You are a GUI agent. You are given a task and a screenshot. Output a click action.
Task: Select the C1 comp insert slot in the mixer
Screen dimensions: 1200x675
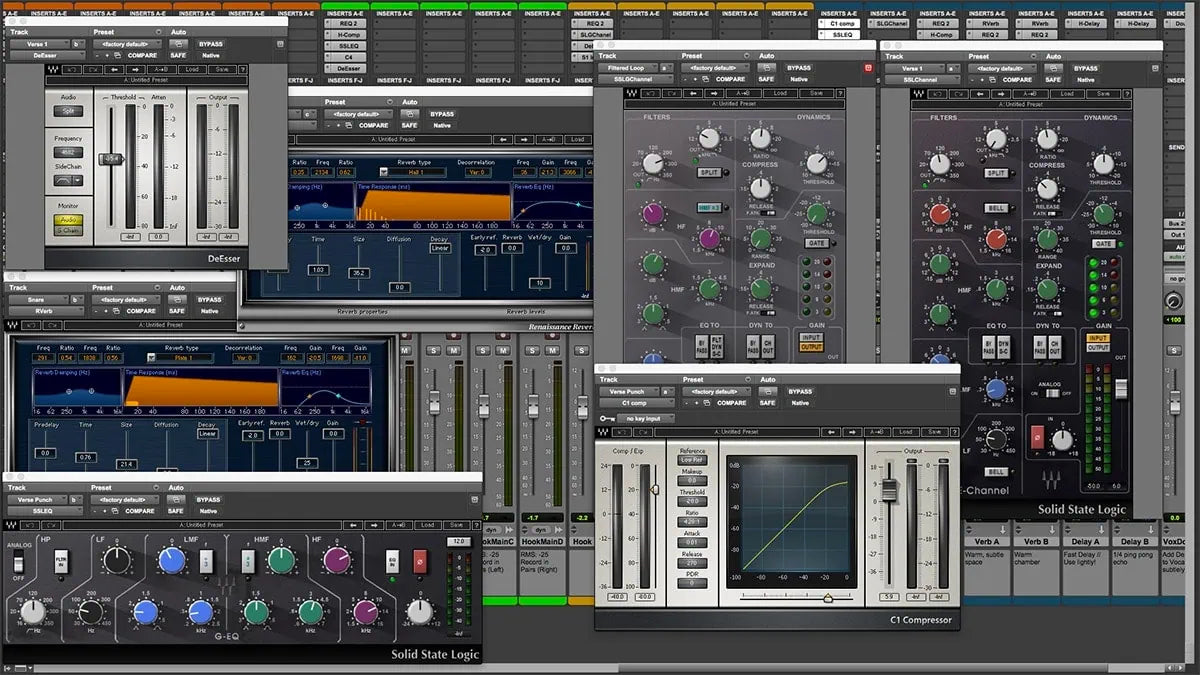[x=842, y=22]
